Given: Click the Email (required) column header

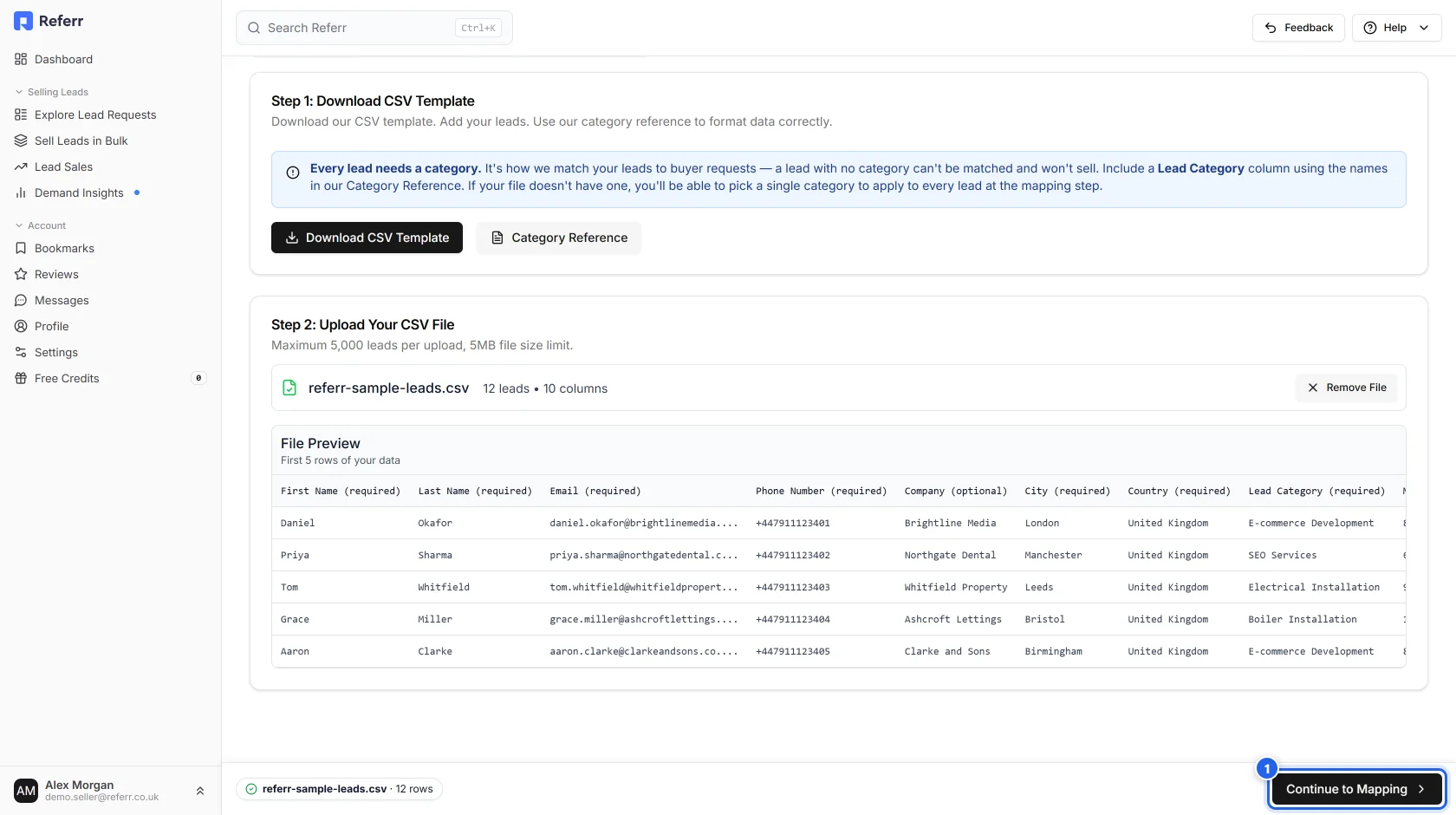Looking at the screenshot, I should point(595,491).
